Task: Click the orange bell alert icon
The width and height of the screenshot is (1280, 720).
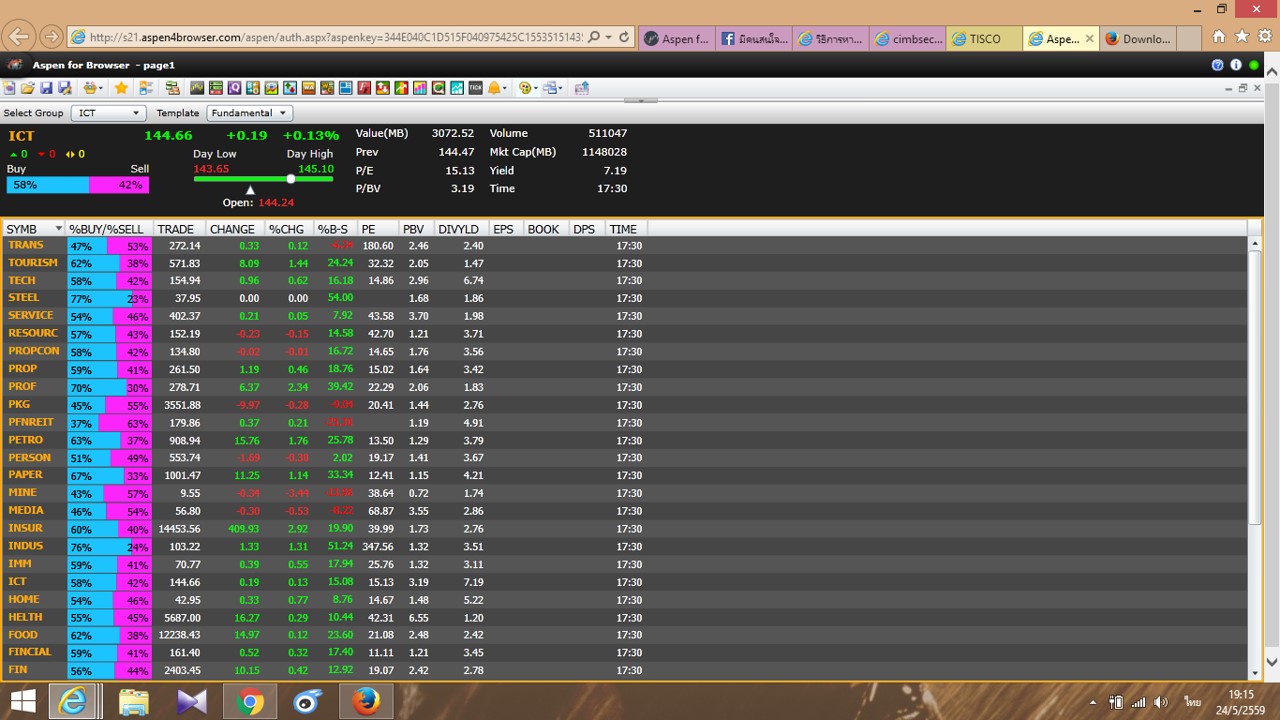Action: point(494,88)
